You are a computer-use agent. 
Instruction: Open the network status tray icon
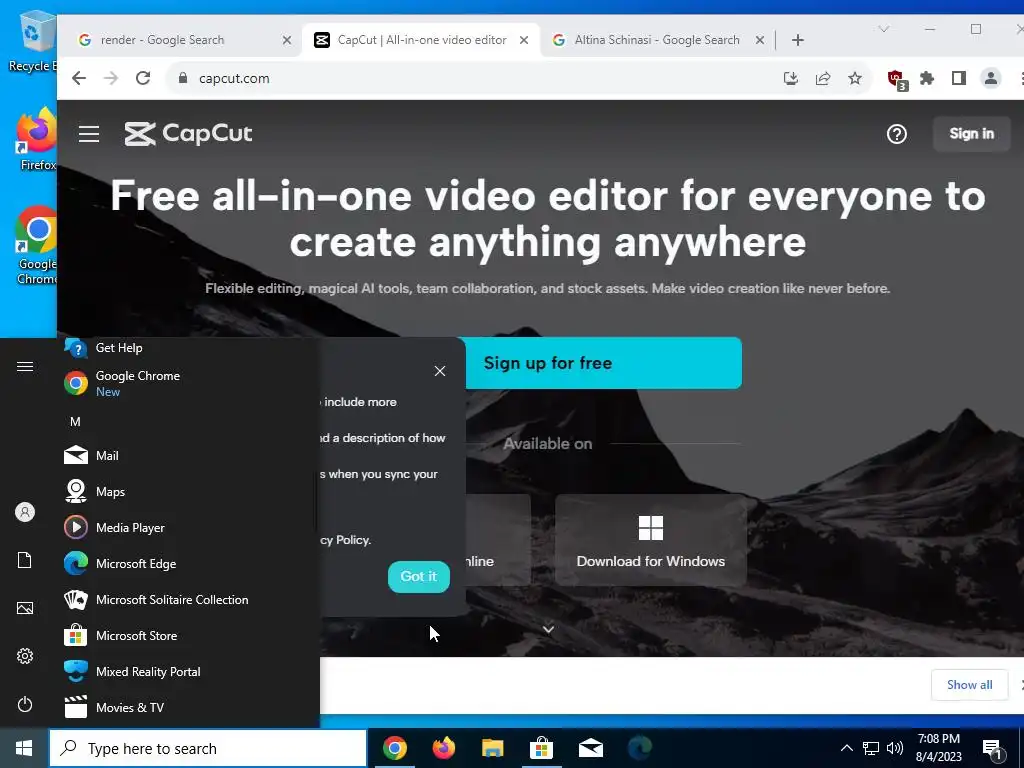871,748
